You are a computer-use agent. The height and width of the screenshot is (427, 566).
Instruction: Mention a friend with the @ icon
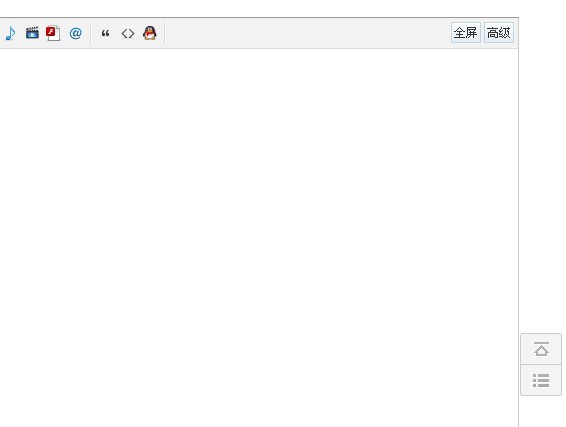[75, 33]
